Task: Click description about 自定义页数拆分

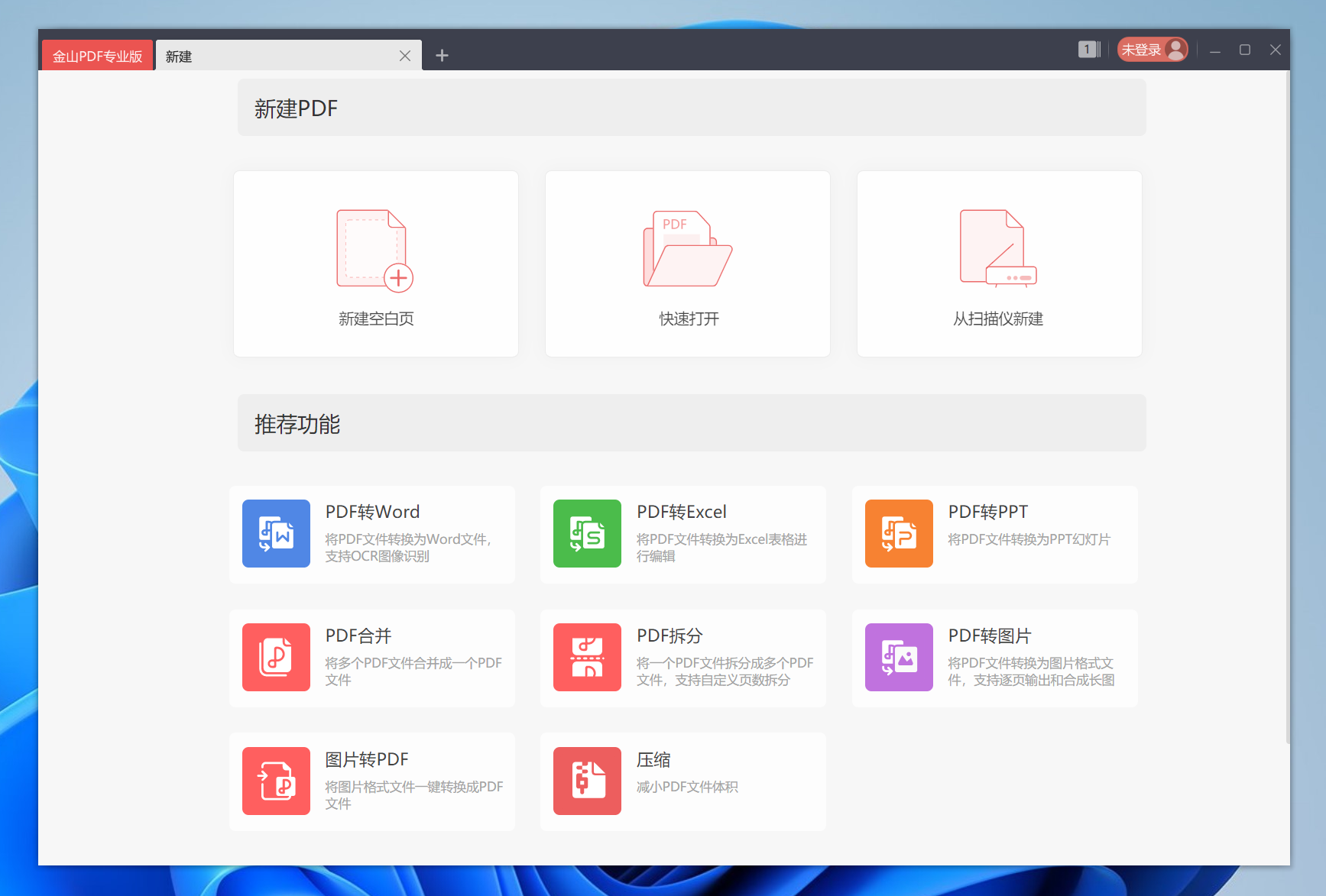Action: pos(725,671)
